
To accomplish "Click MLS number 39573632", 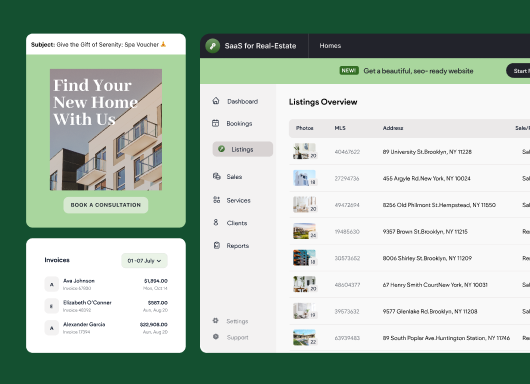I will (x=347, y=311).
